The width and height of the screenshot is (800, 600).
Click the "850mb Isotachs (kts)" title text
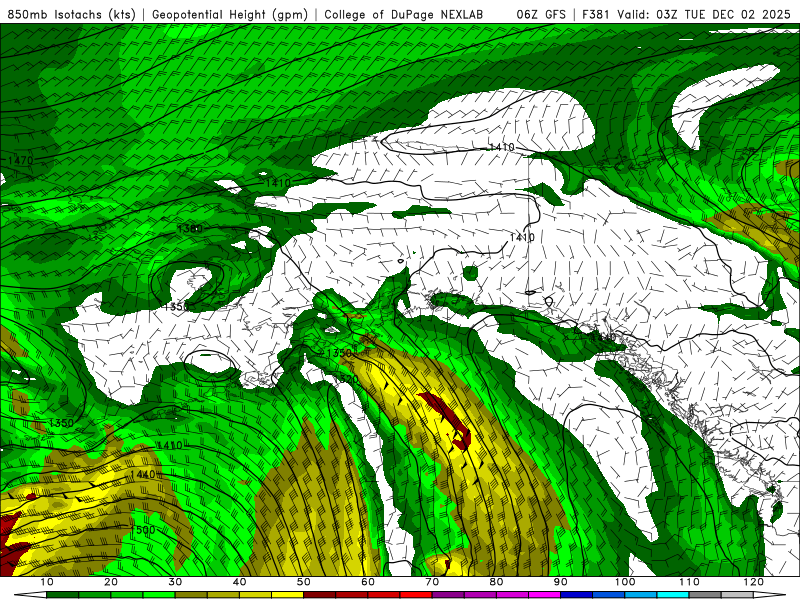(72, 15)
